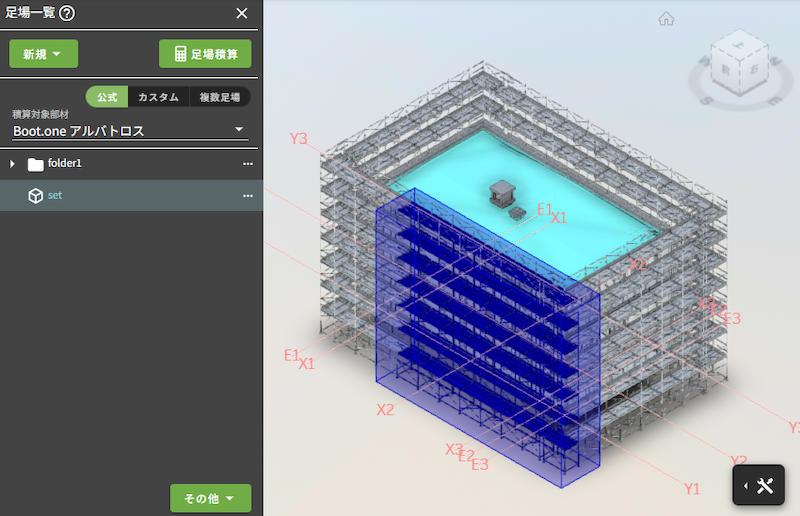Open the folder1 more options menu

[248, 163]
